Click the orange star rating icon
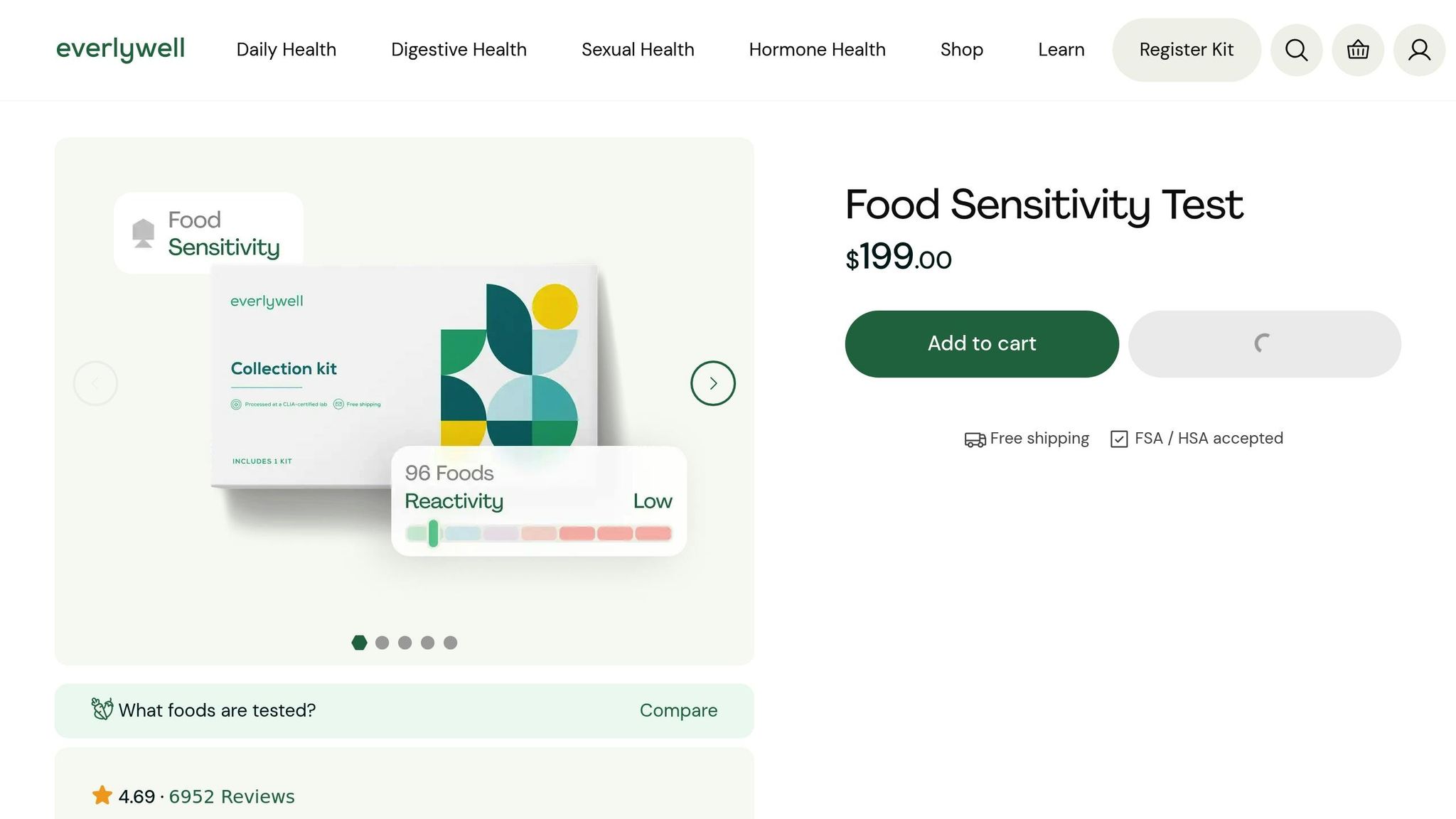The image size is (1456, 819). tap(102, 796)
